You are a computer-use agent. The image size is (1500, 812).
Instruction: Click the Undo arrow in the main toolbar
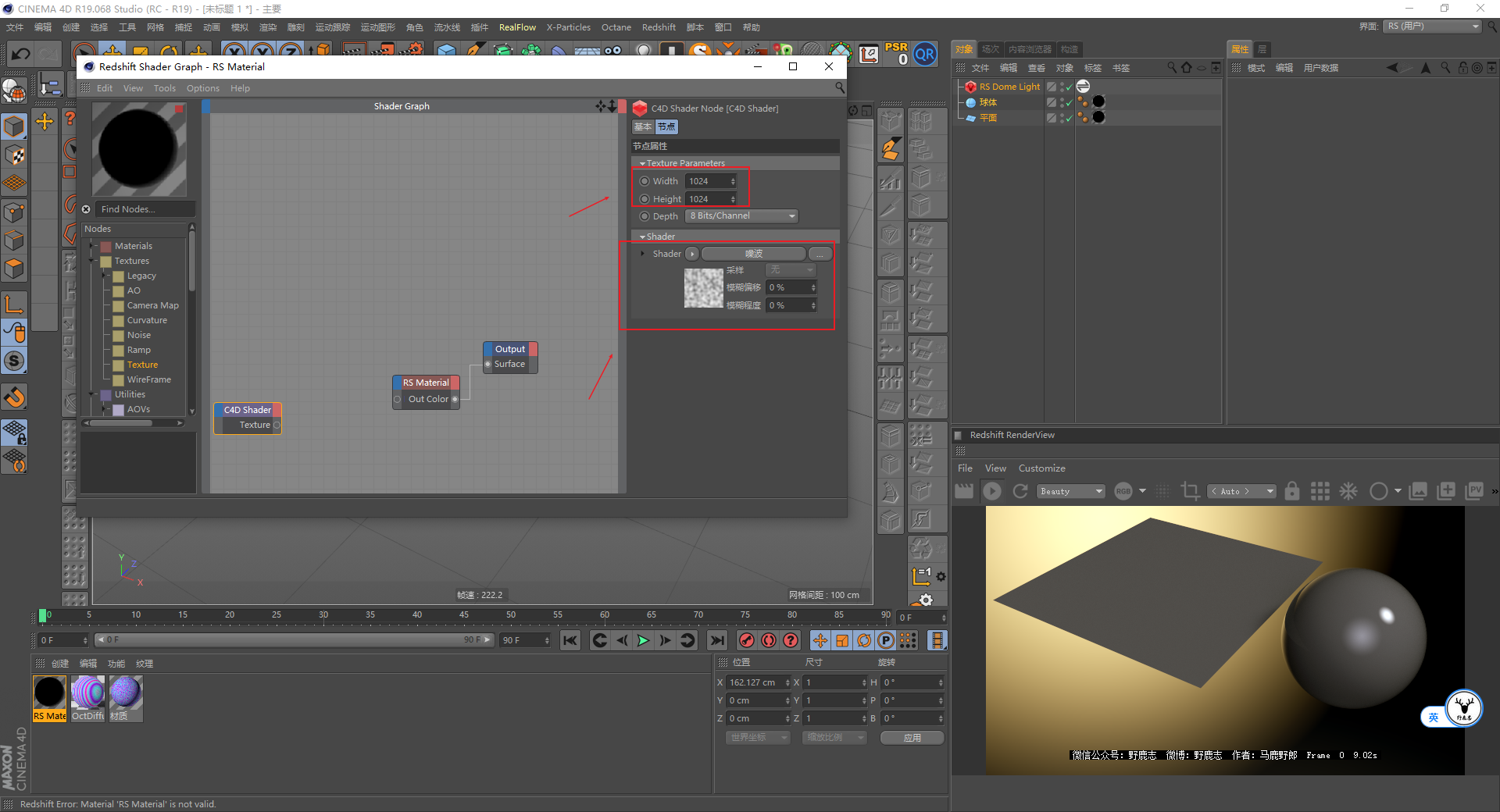click(21, 54)
